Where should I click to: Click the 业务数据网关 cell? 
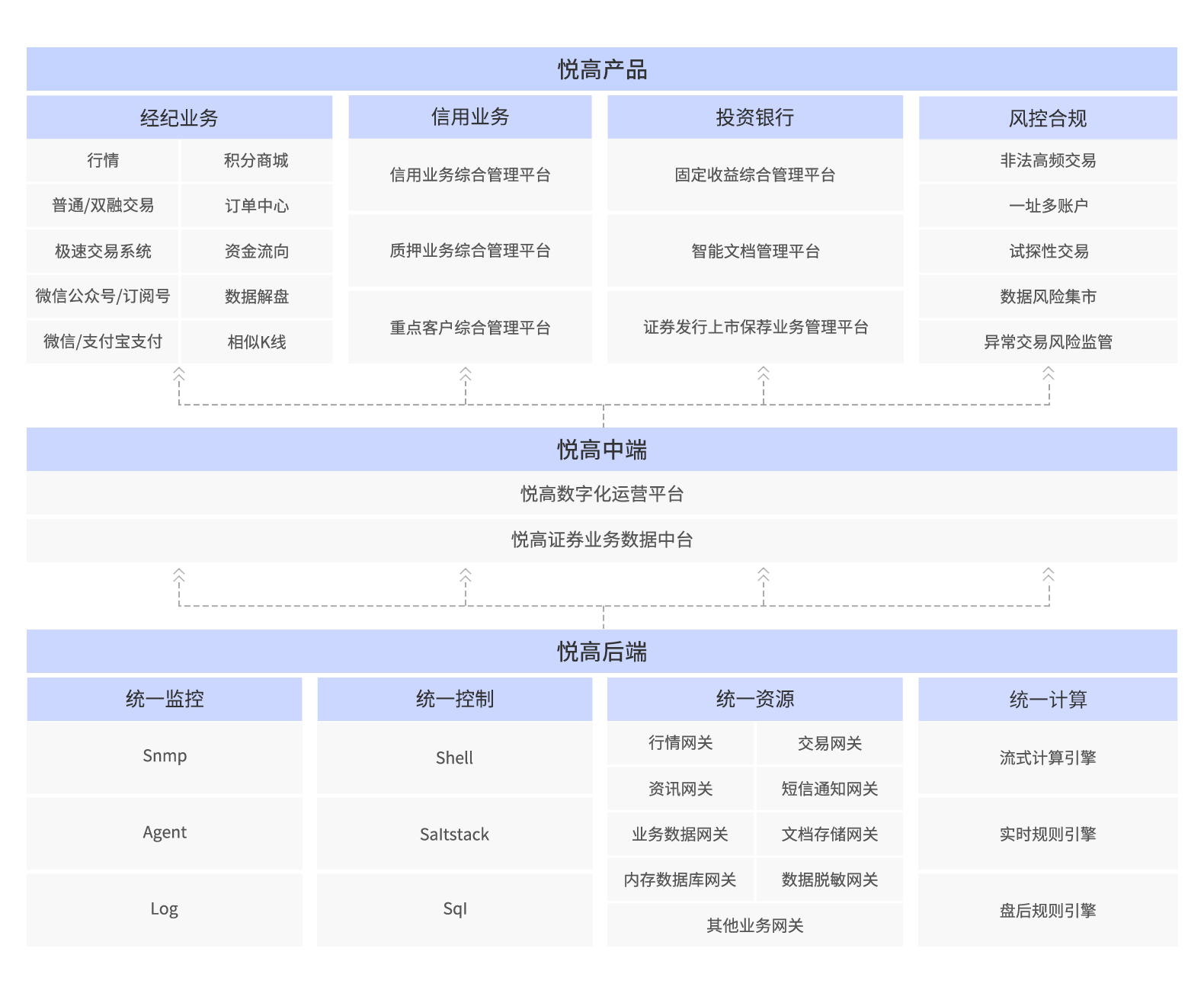coord(680,835)
